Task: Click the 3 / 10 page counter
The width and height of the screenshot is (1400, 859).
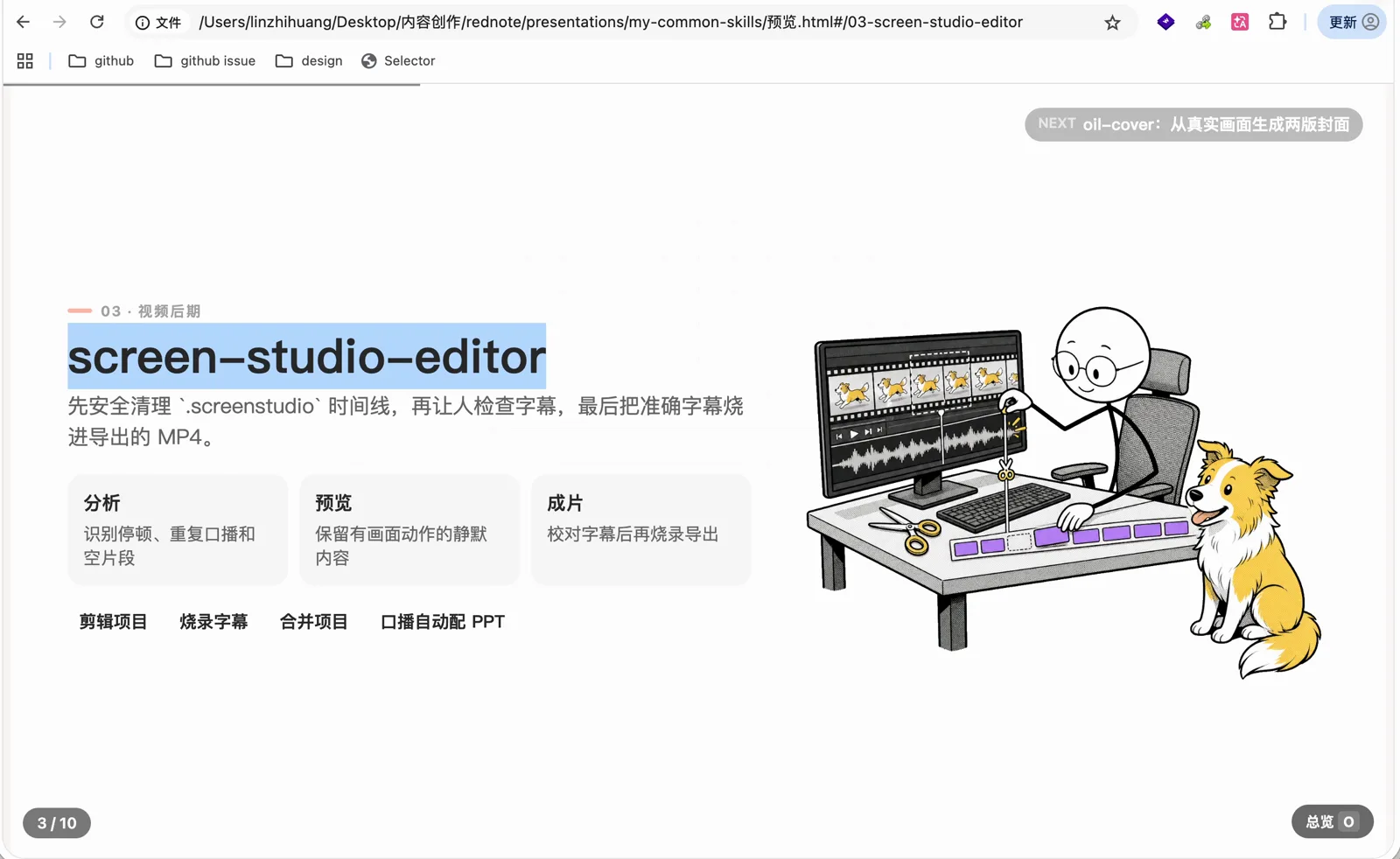Action: coord(57,823)
